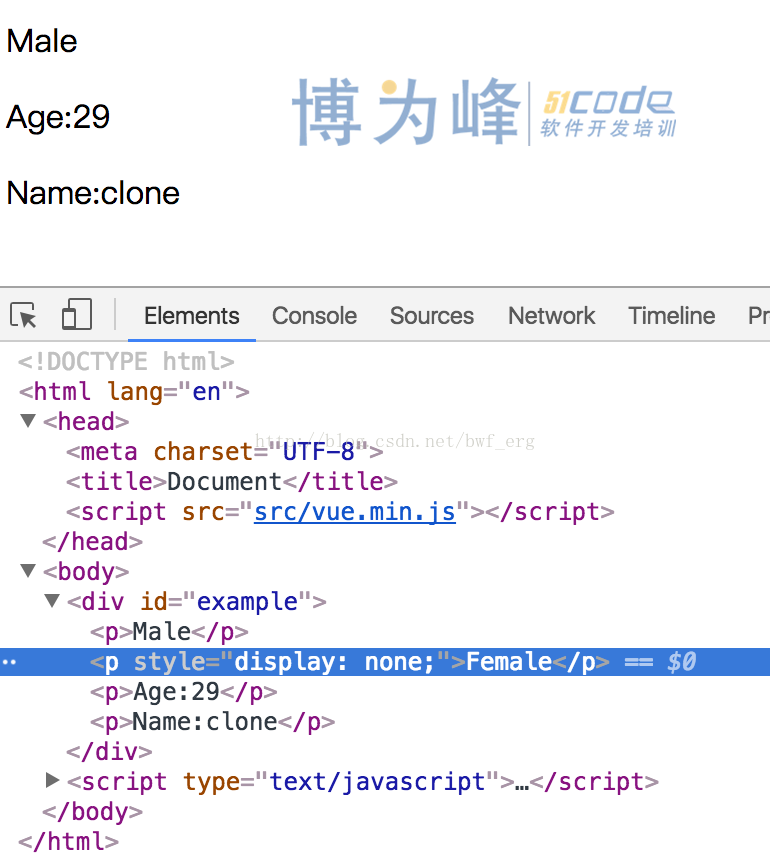The height and width of the screenshot is (860, 770).
Task: Click the Age:29 paragraph on the page
Action: click(58, 117)
